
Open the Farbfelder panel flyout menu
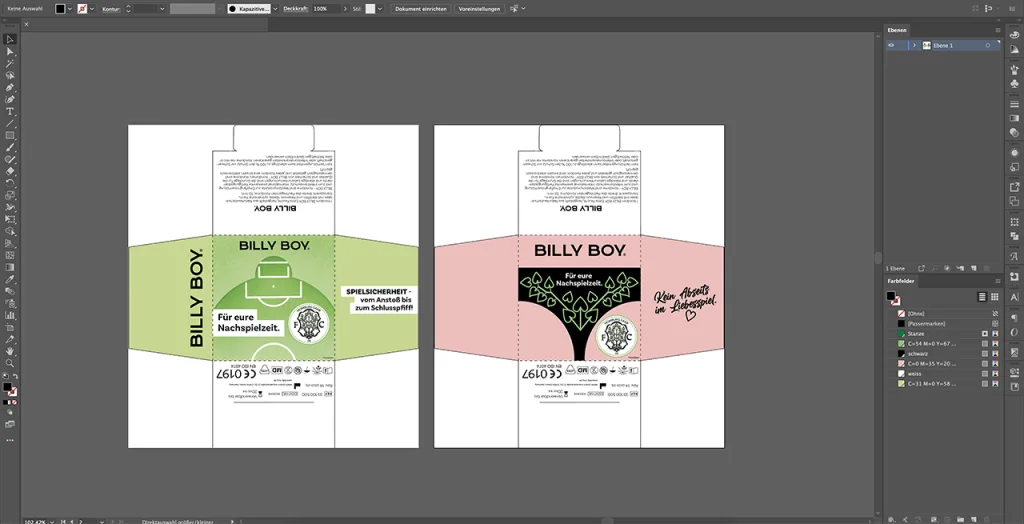(x=997, y=281)
